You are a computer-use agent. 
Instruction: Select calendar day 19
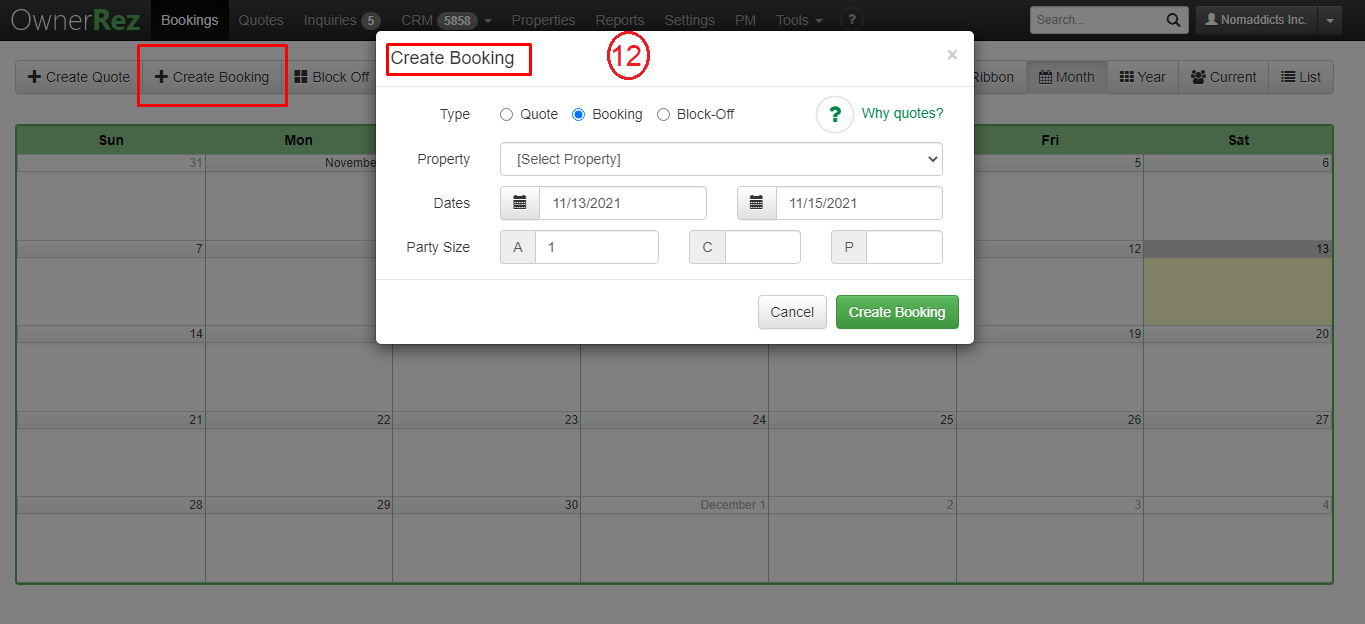tap(1050, 368)
